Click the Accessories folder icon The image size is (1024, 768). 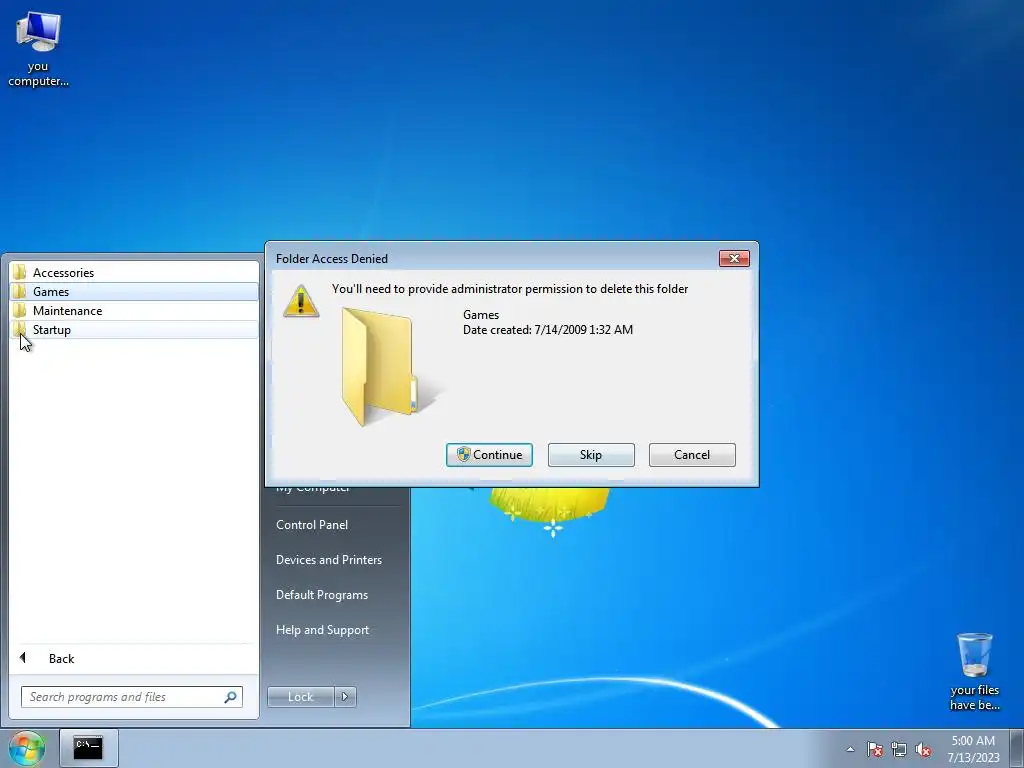[x=20, y=272]
